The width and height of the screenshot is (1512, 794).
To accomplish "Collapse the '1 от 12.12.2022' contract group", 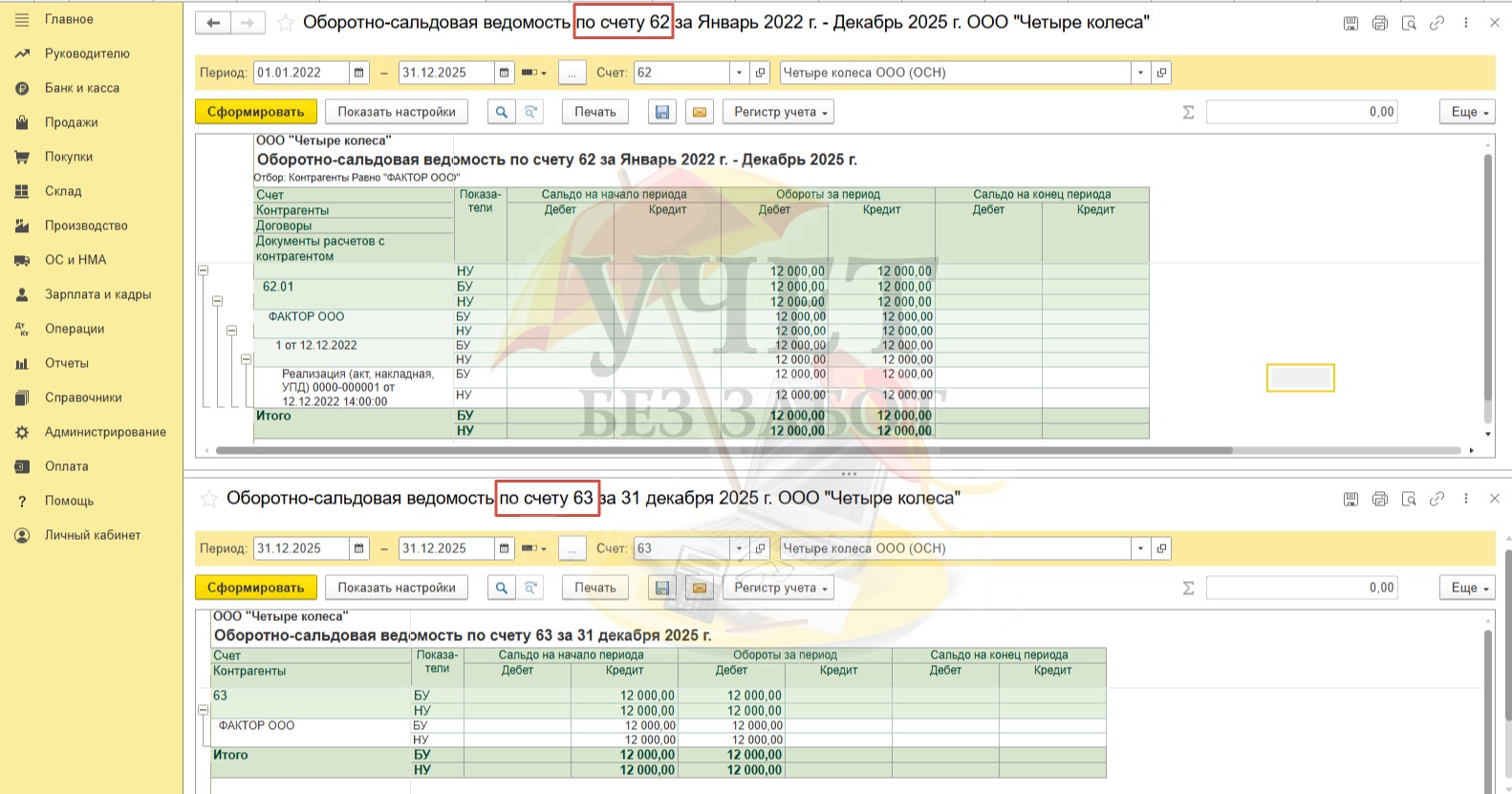I will pos(246,359).
